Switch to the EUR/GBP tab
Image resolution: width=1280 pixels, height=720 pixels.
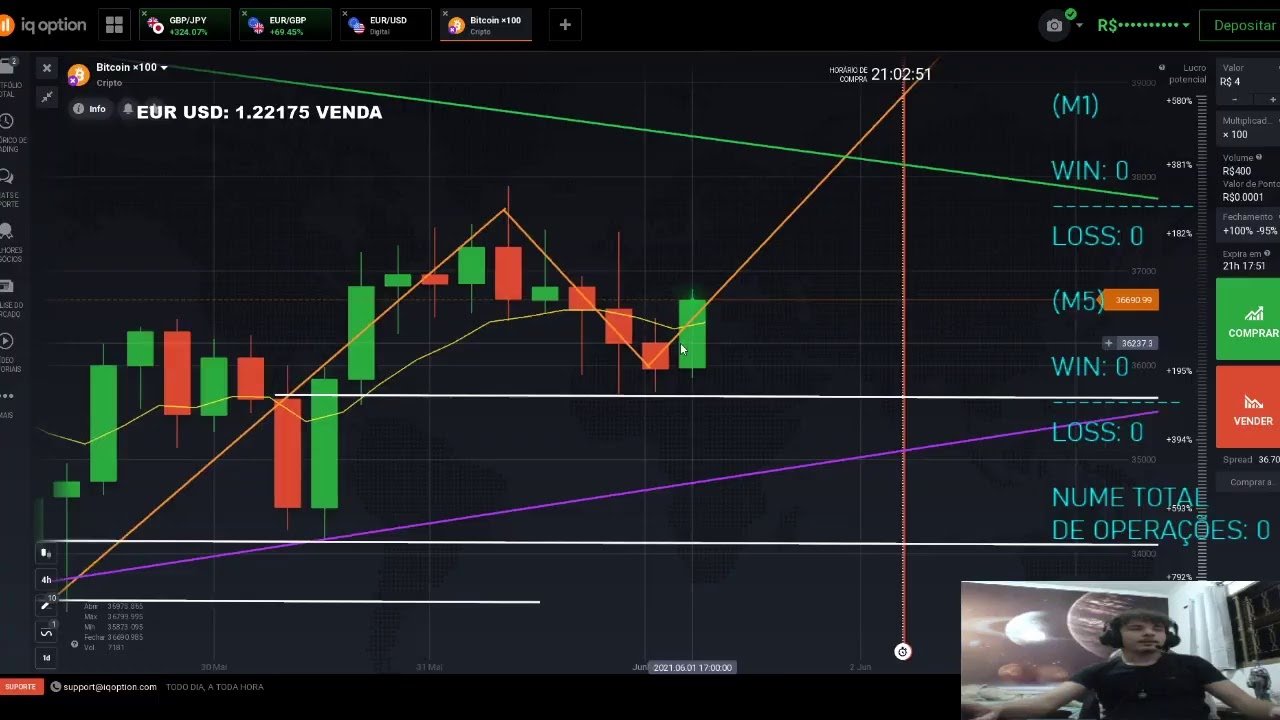pyautogui.click(x=285, y=25)
